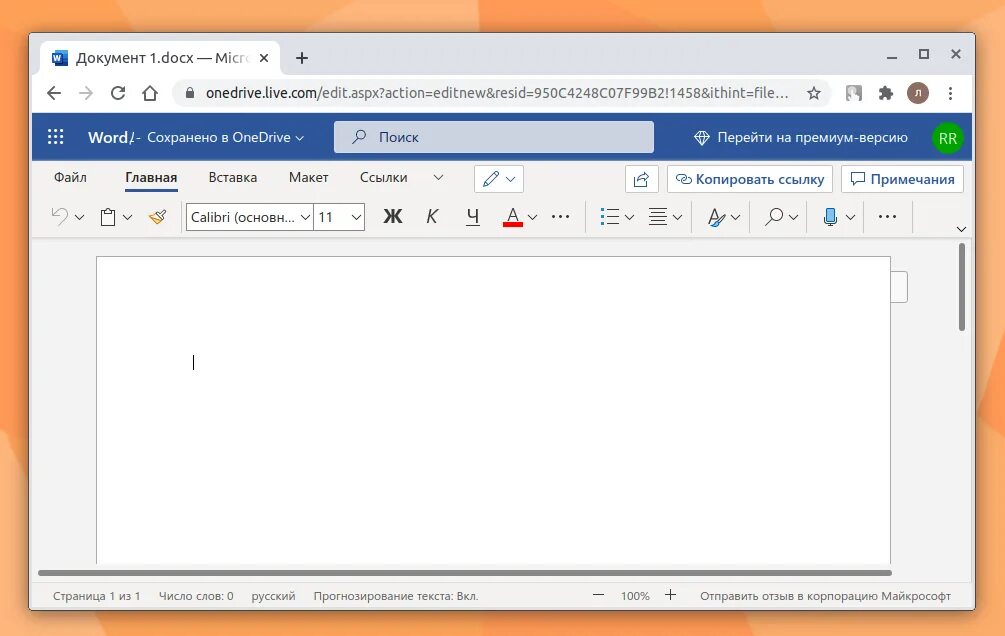The height and width of the screenshot is (636, 1005).
Task: Select the Format Painter brush icon
Action: pyautogui.click(x=158, y=217)
